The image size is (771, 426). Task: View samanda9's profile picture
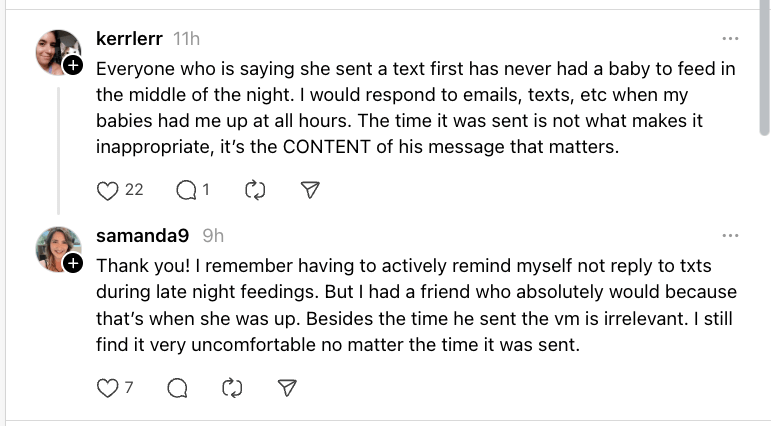coord(55,247)
